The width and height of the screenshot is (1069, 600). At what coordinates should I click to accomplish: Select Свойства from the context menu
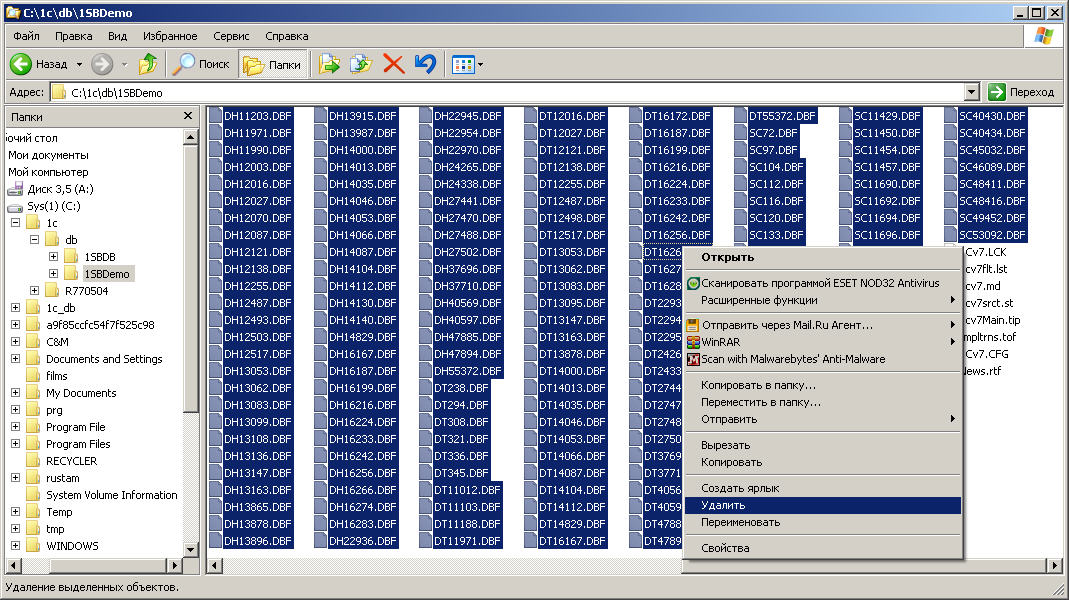725,548
